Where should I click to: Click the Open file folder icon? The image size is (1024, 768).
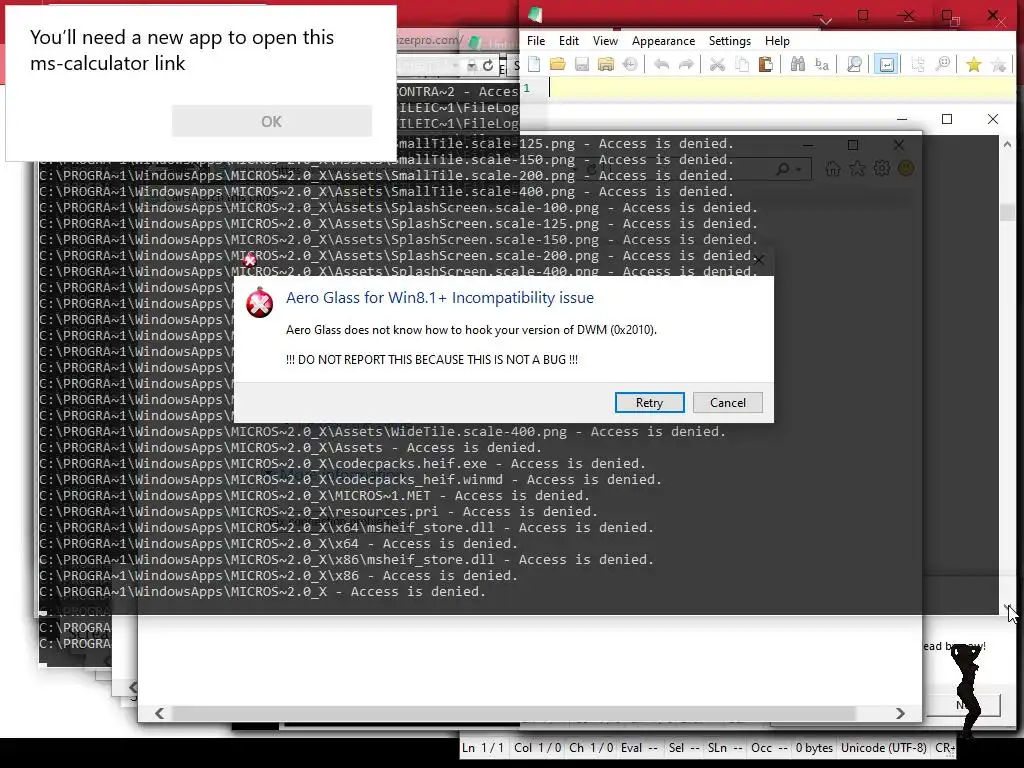coord(558,64)
